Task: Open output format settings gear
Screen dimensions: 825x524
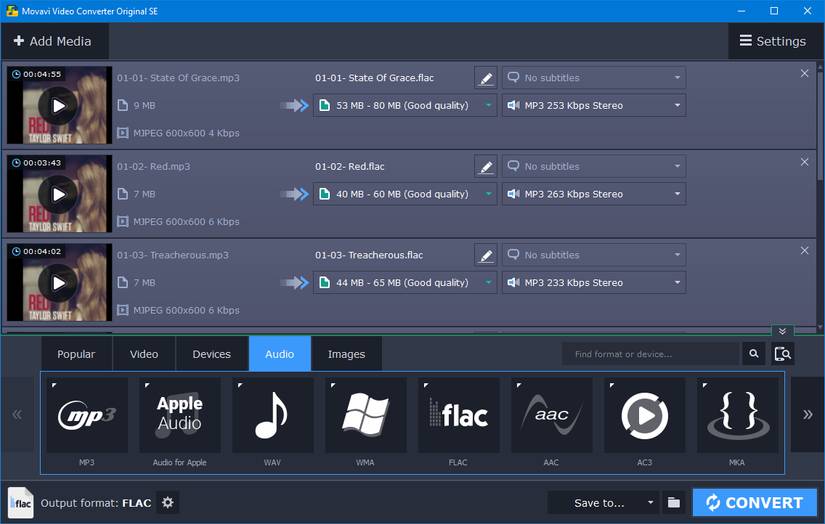Action: [x=168, y=502]
